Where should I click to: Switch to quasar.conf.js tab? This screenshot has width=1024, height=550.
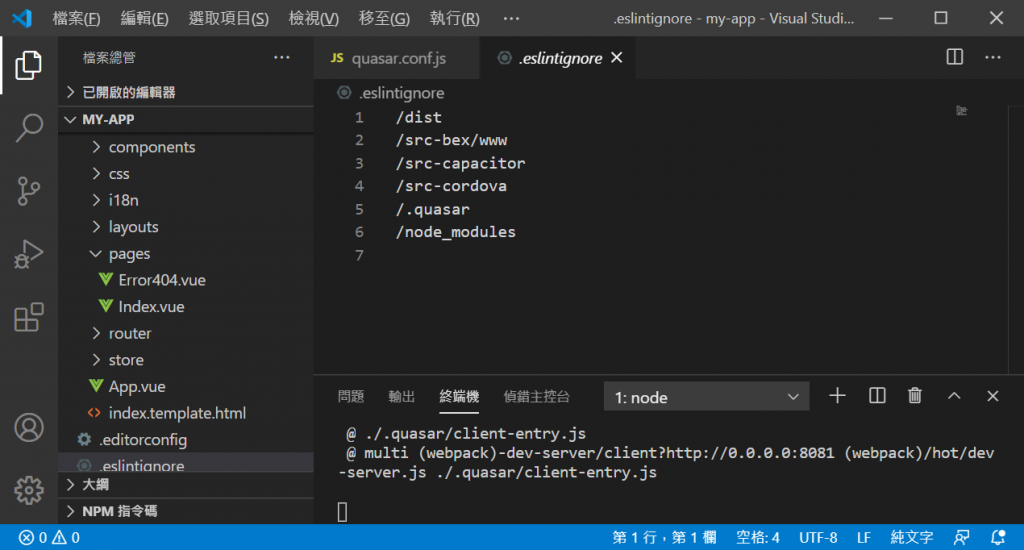[x=396, y=58]
